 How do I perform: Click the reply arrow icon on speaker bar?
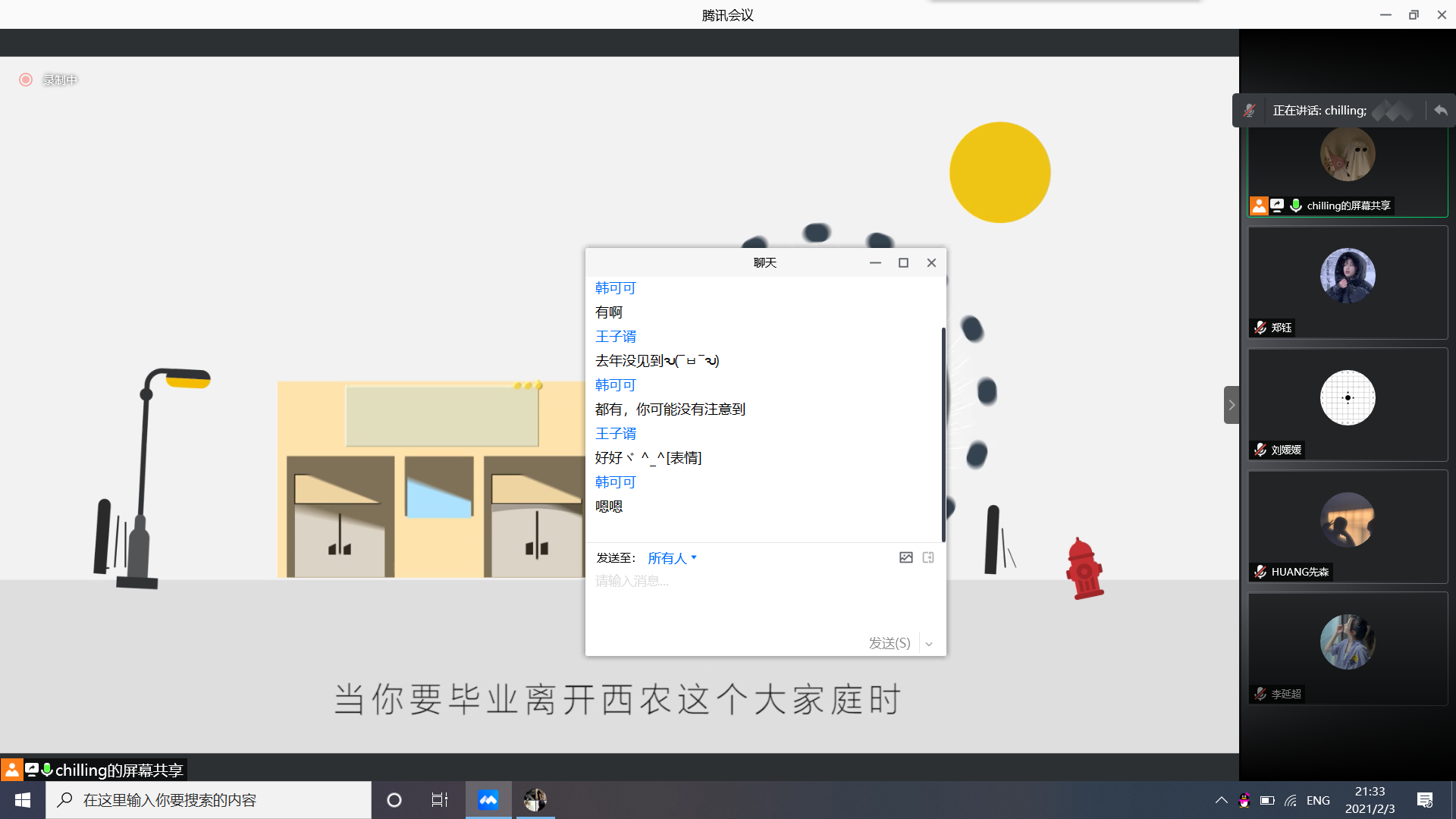[x=1440, y=111]
